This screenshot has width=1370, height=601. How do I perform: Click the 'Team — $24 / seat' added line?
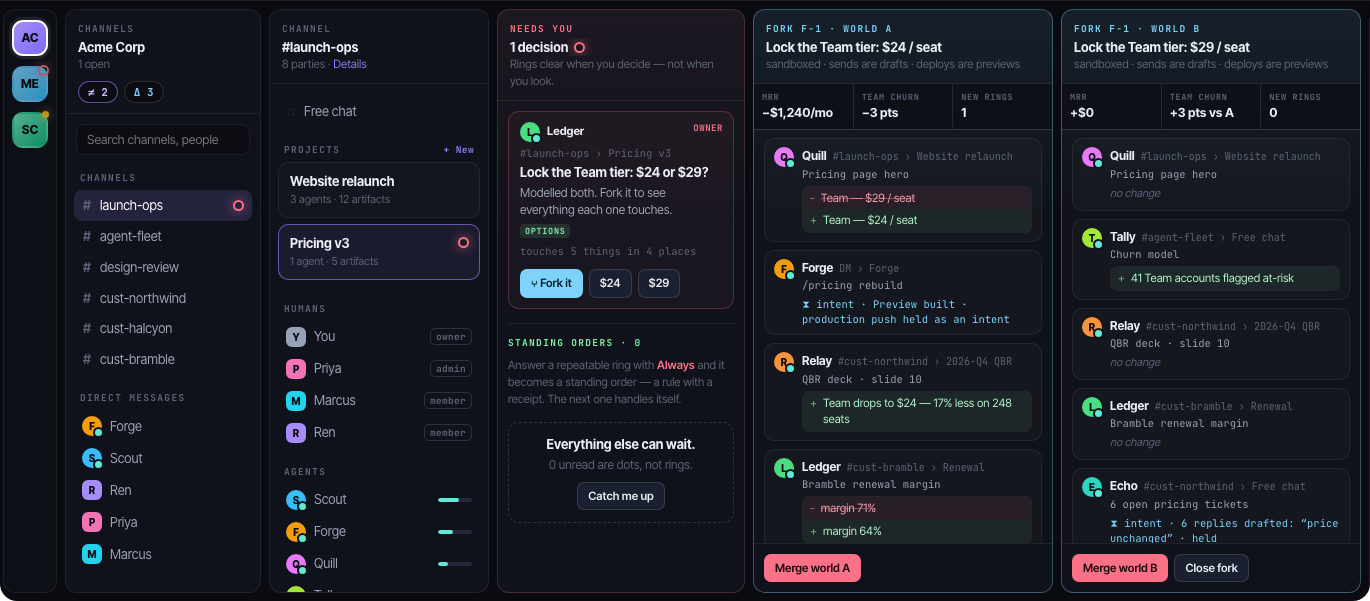(x=917, y=220)
